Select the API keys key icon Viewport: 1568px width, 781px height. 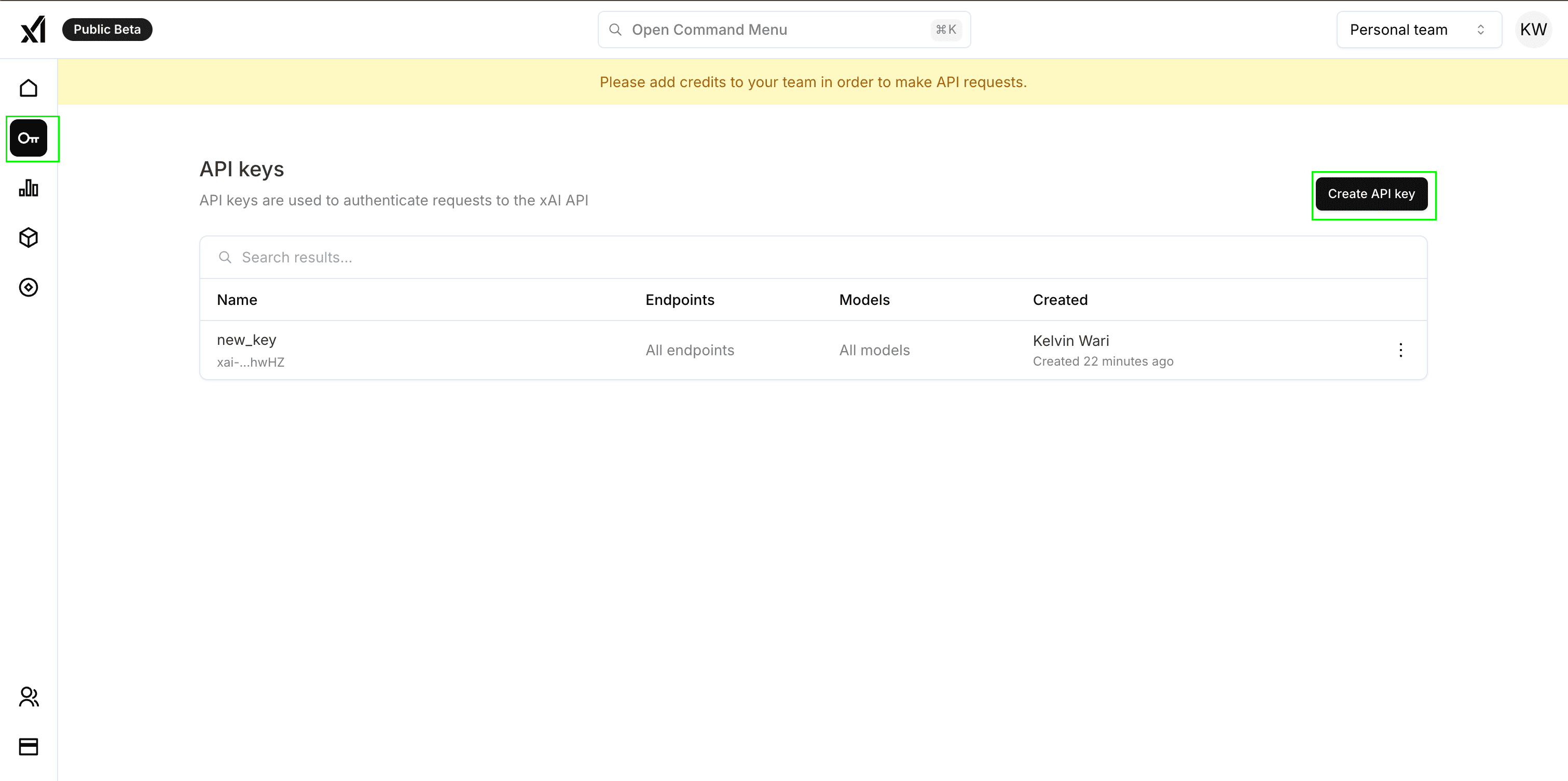point(29,138)
